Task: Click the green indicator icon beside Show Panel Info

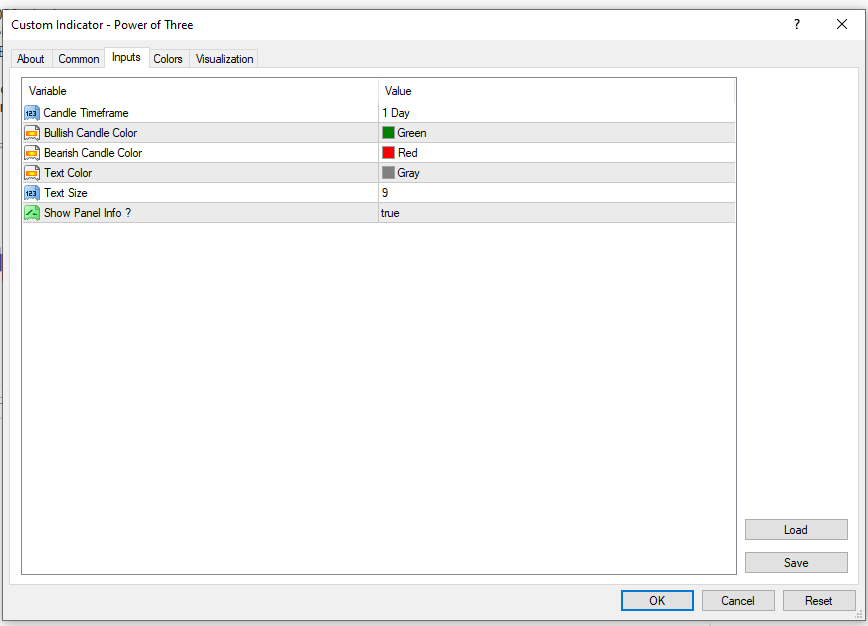Action: coord(31,213)
